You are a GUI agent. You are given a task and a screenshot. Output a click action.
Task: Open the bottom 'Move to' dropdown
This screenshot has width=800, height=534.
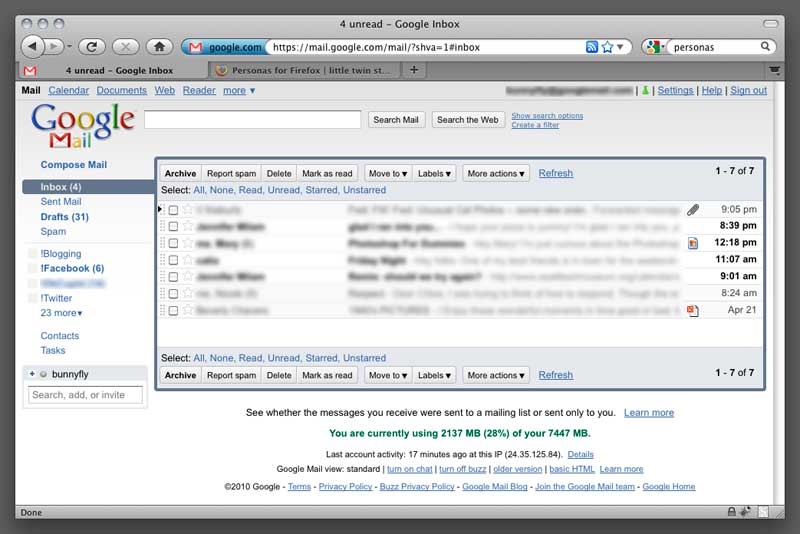coord(388,375)
